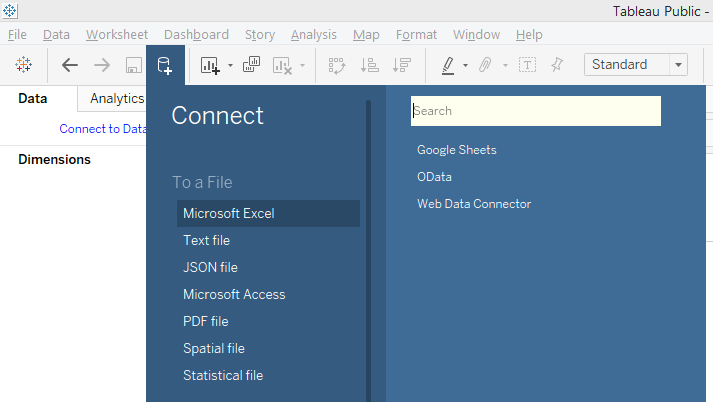Expand the New Worksheet dropdown arrow

coord(230,66)
